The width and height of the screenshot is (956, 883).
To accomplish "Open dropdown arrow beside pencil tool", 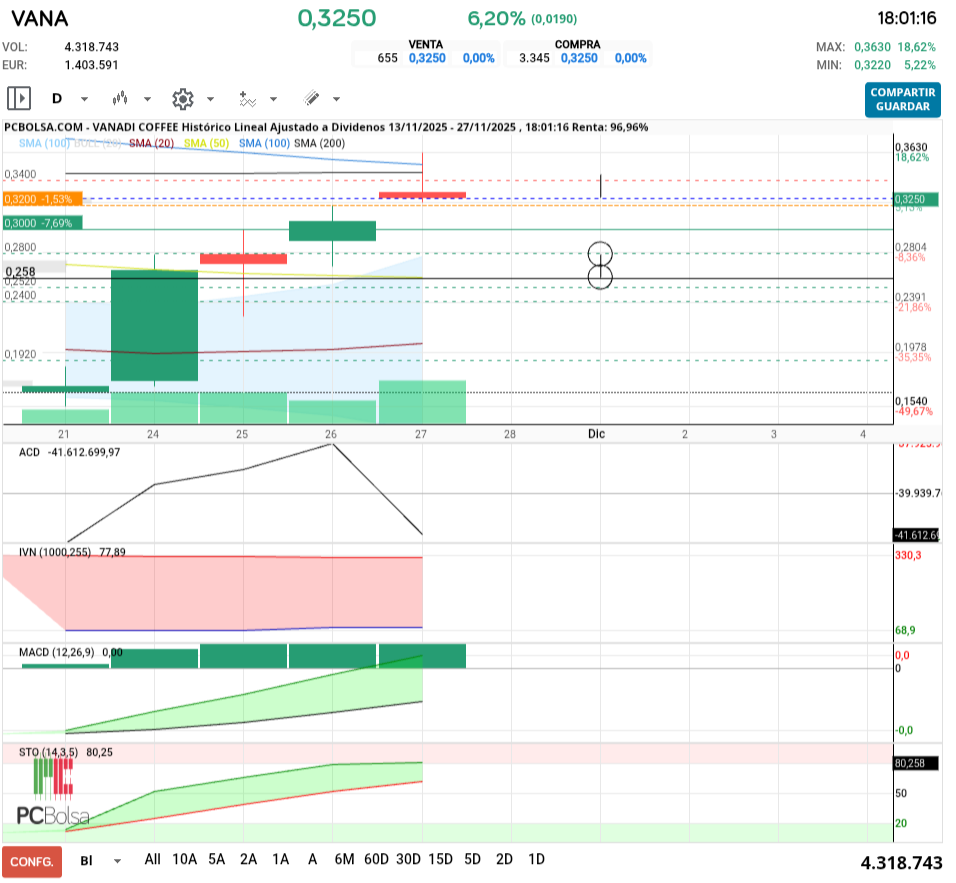I will 336,99.
